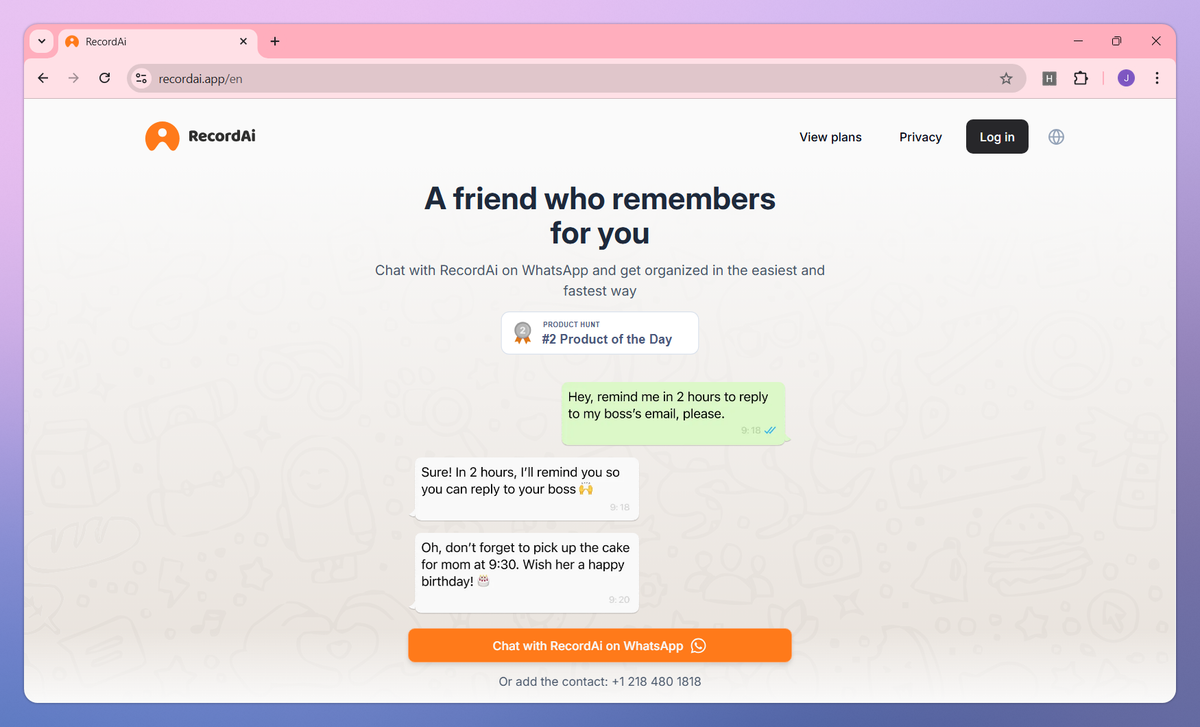Click the Log in button
The width and height of the screenshot is (1200, 727).
coord(997,137)
